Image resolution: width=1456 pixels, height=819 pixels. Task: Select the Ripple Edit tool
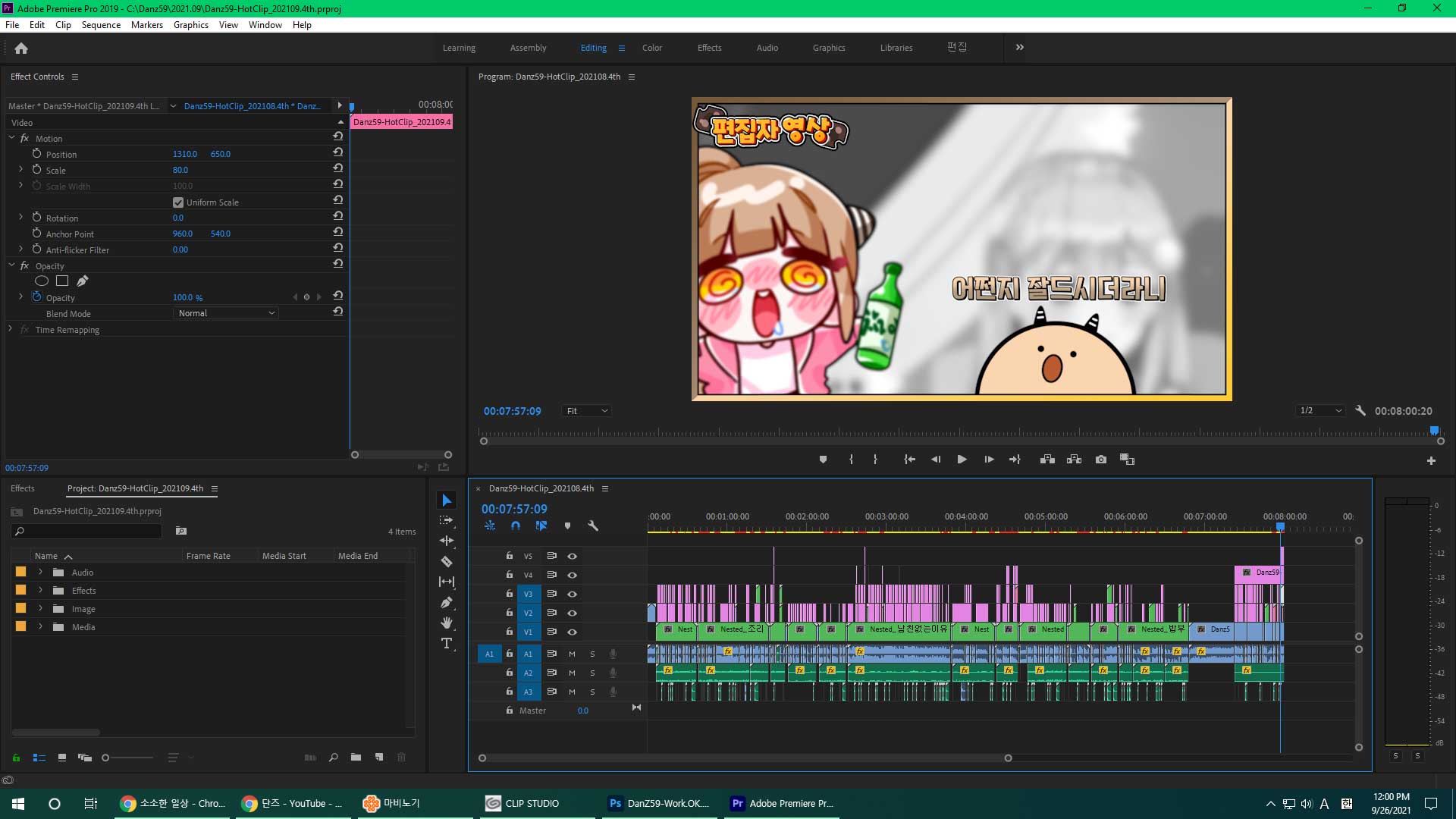point(447,541)
